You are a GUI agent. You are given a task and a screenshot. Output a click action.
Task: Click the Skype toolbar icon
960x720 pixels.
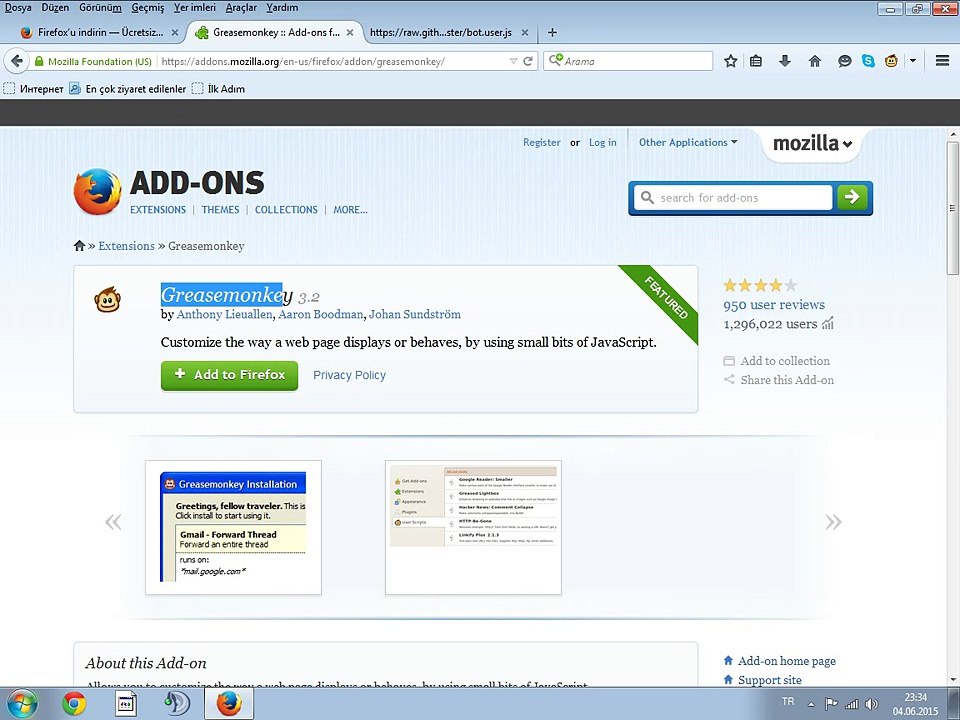(868, 61)
